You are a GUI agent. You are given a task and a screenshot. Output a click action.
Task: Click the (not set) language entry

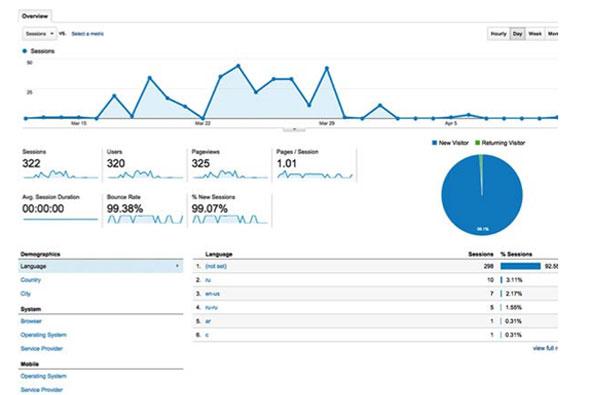coord(216,266)
